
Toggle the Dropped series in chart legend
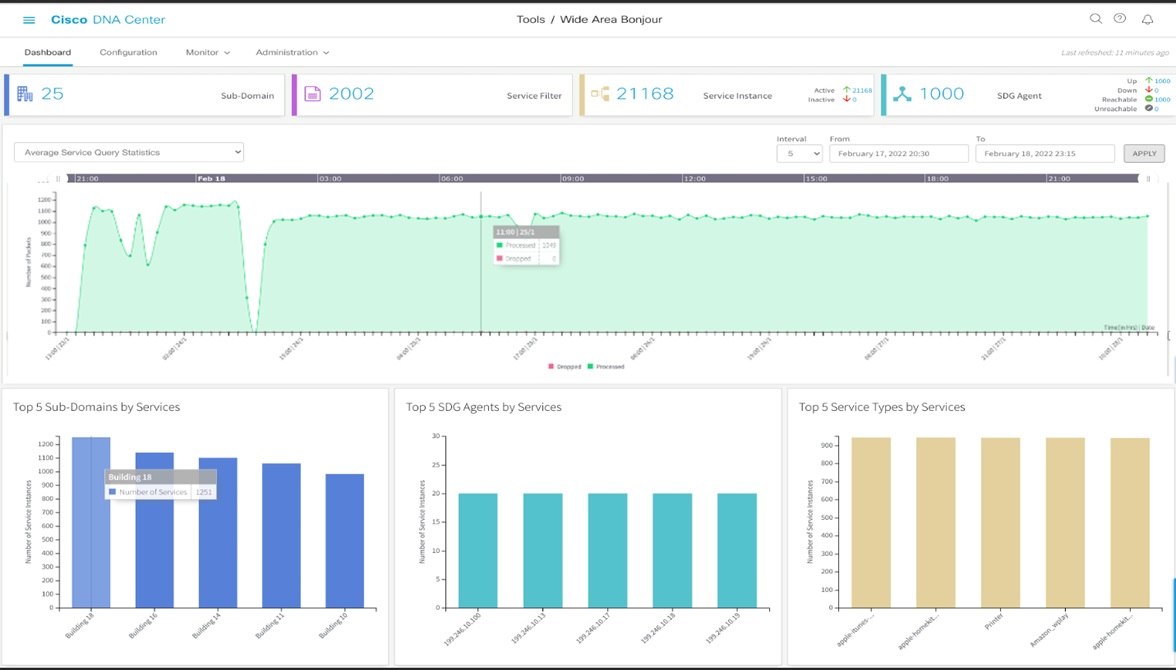[x=565, y=367]
